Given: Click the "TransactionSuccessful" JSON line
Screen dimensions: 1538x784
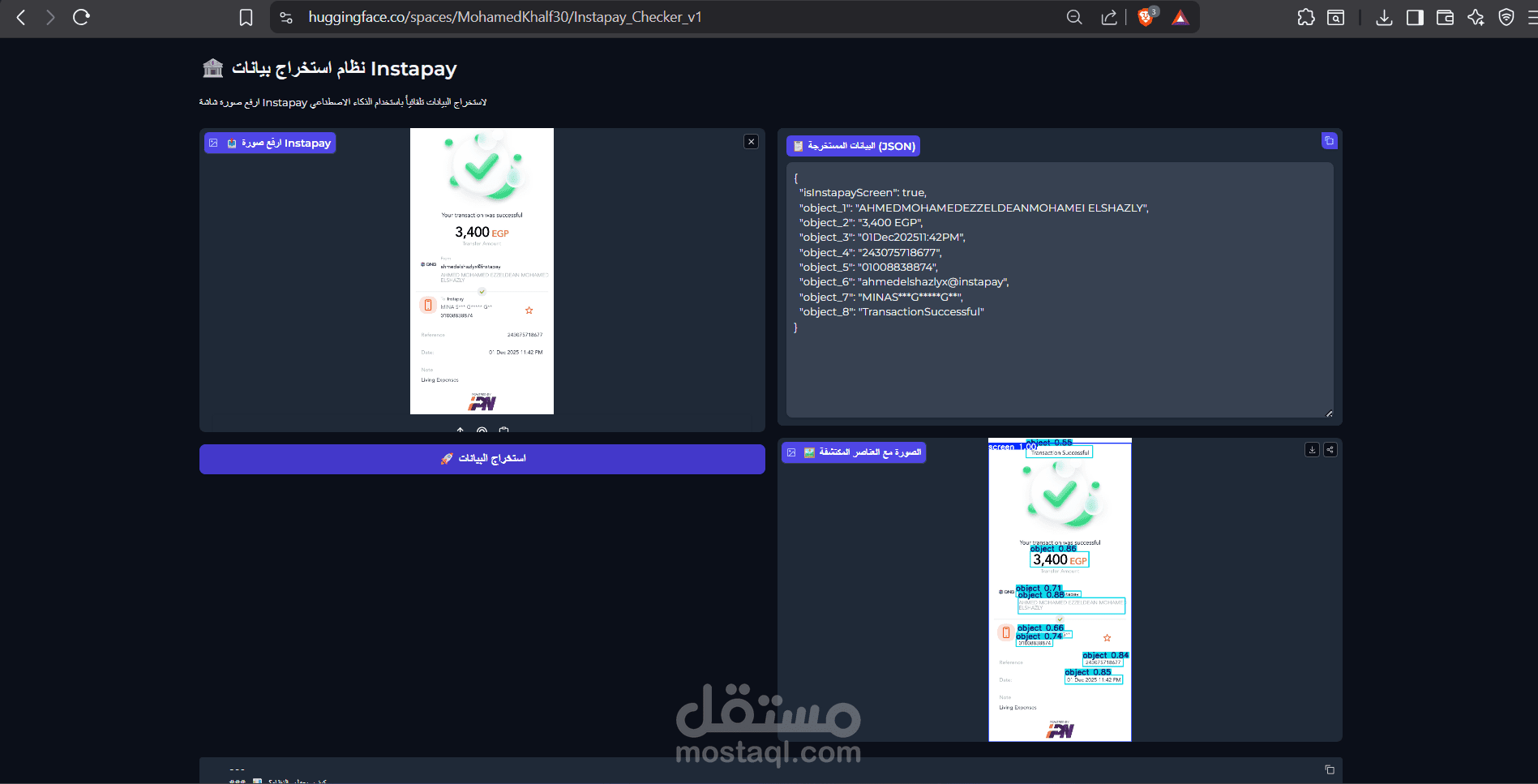Looking at the screenshot, I should tap(891, 312).
